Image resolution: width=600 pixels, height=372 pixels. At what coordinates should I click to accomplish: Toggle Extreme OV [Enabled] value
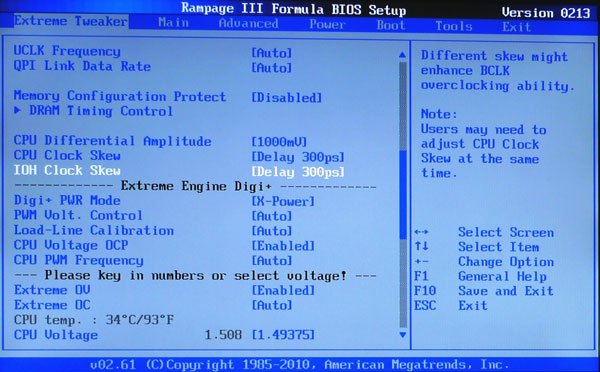coord(283,290)
